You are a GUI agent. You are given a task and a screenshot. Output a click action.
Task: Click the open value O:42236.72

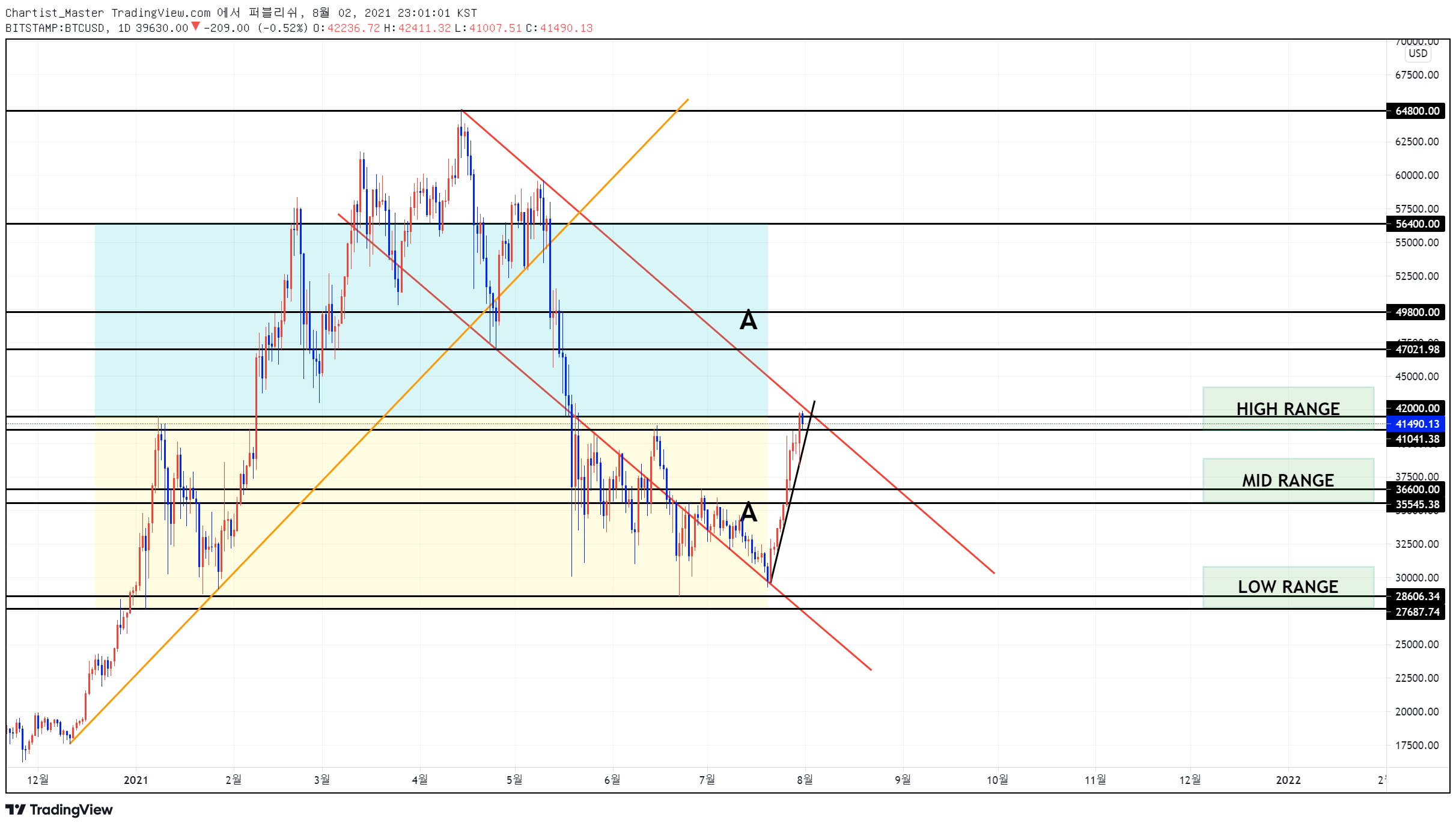pos(346,28)
